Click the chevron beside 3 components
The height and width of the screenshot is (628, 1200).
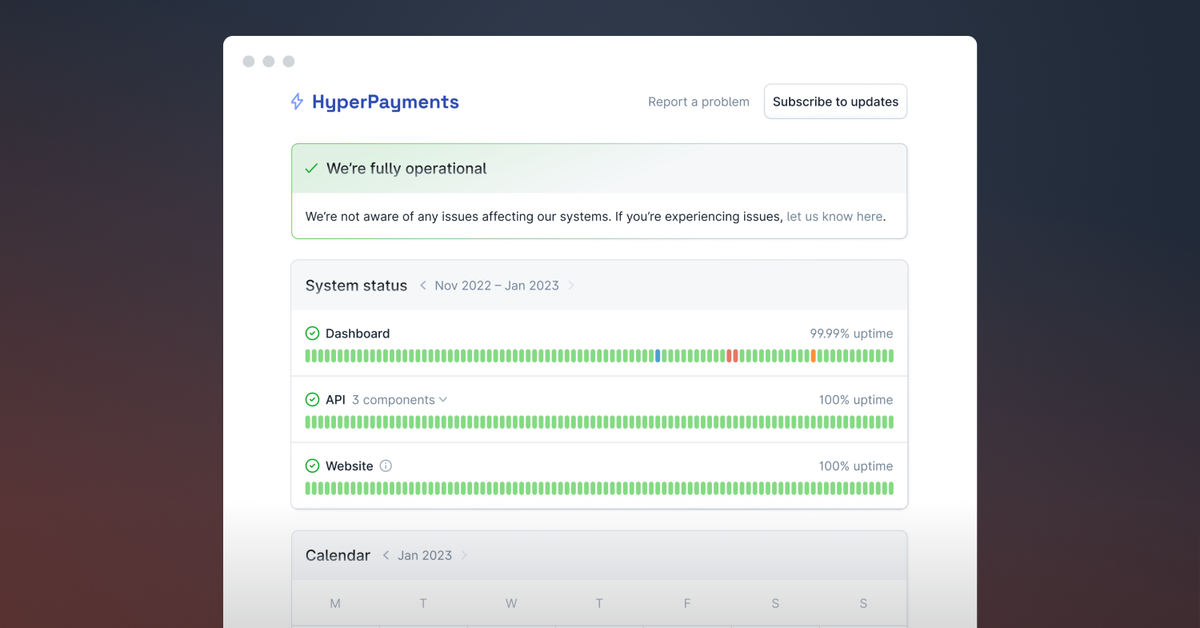[442, 399]
